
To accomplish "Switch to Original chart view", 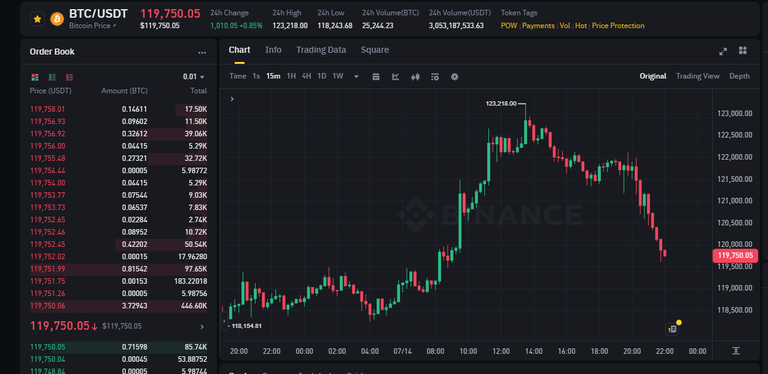I will point(653,76).
